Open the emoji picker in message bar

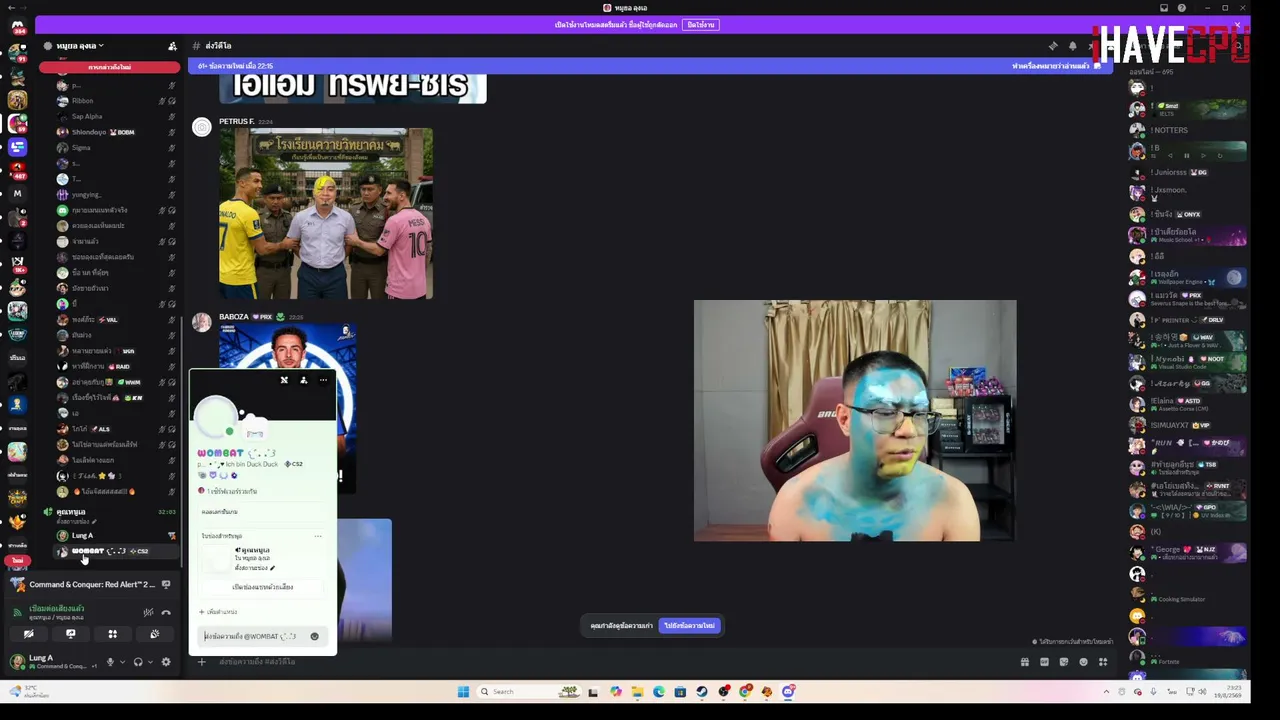click(1083, 662)
